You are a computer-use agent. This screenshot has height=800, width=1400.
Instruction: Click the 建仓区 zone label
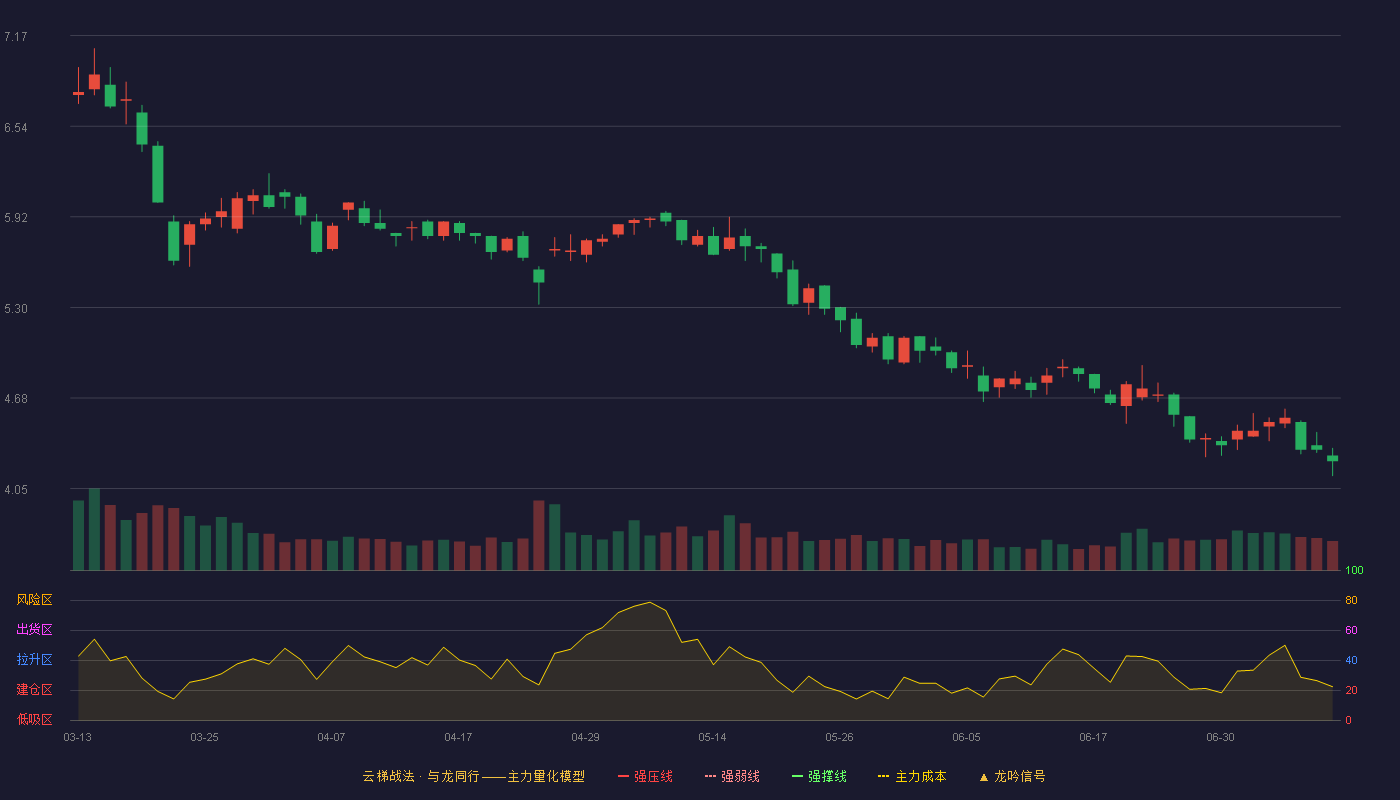[x=34, y=690]
